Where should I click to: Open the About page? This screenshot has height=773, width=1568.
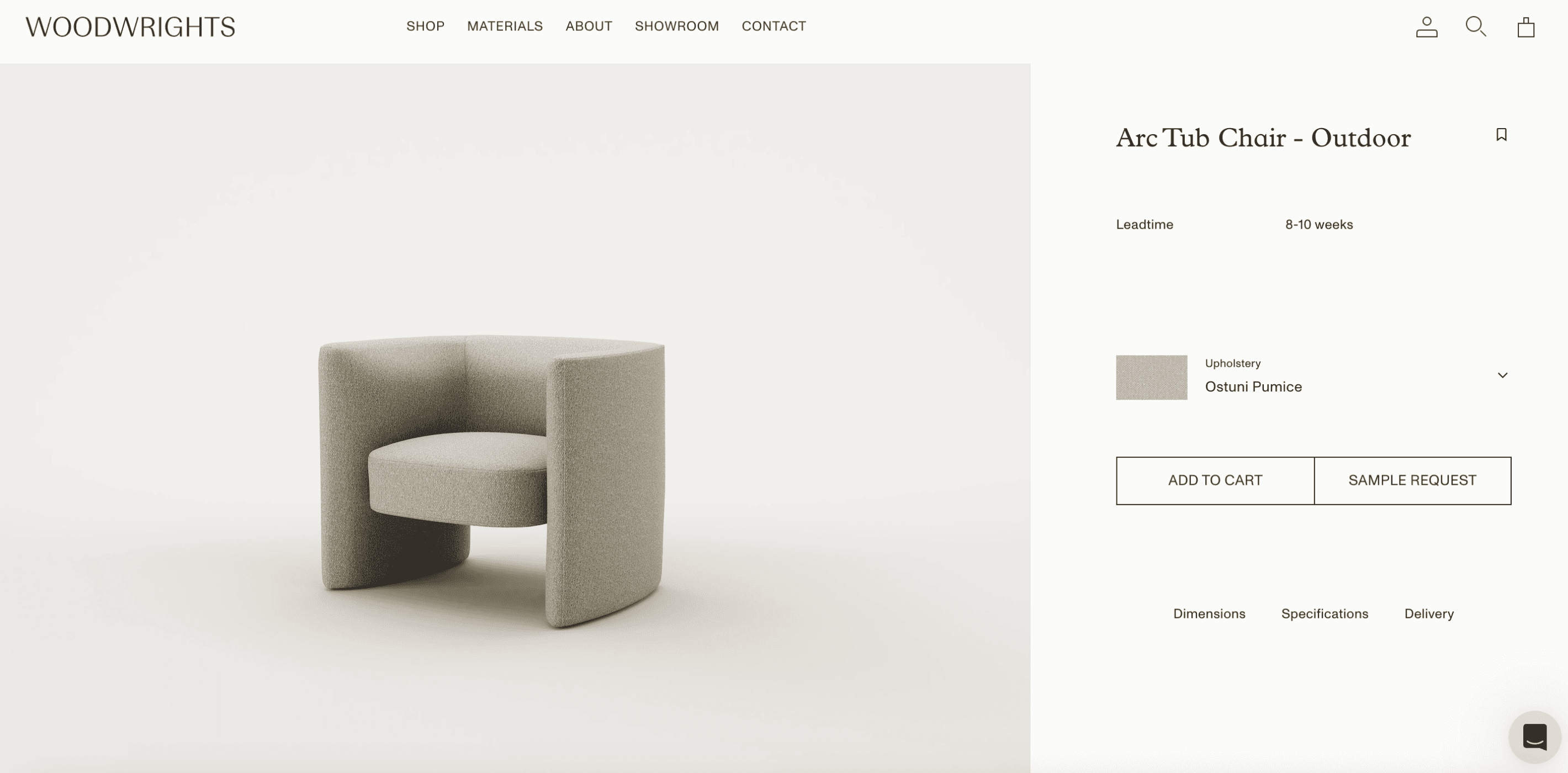coord(589,26)
